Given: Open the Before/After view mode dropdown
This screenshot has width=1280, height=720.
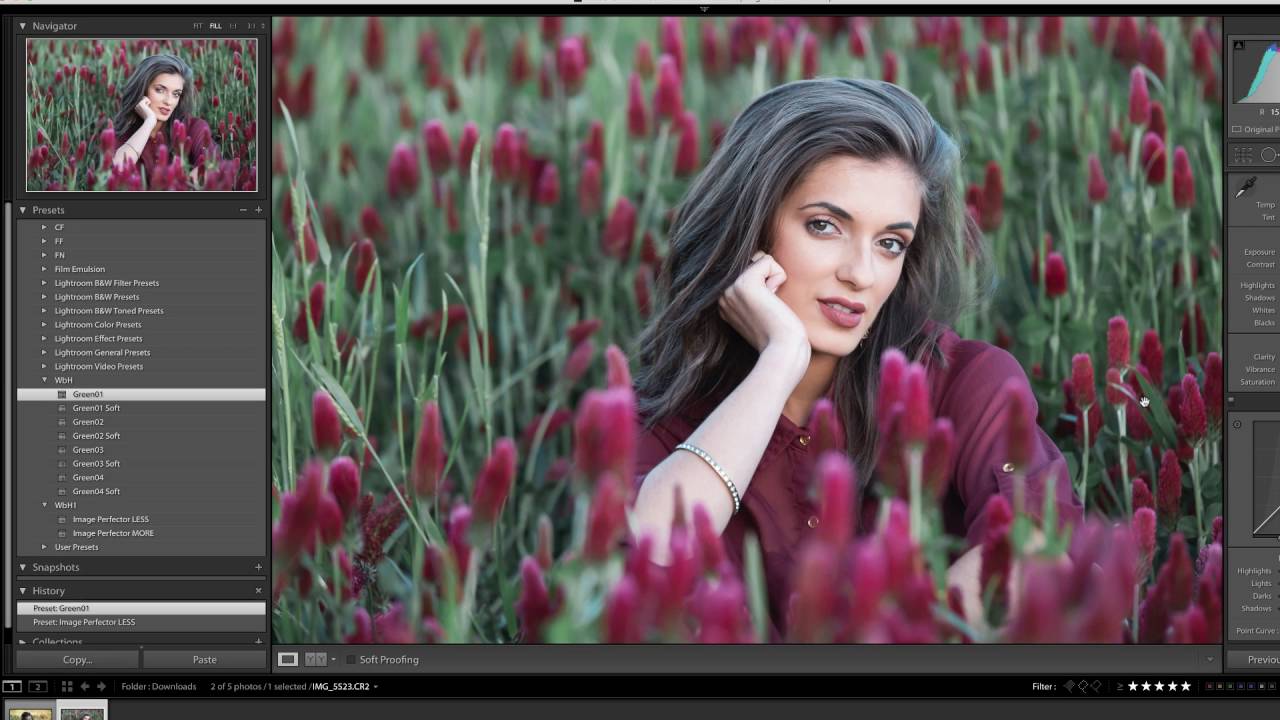Looking at the screenshot, I should click(333, 660).
